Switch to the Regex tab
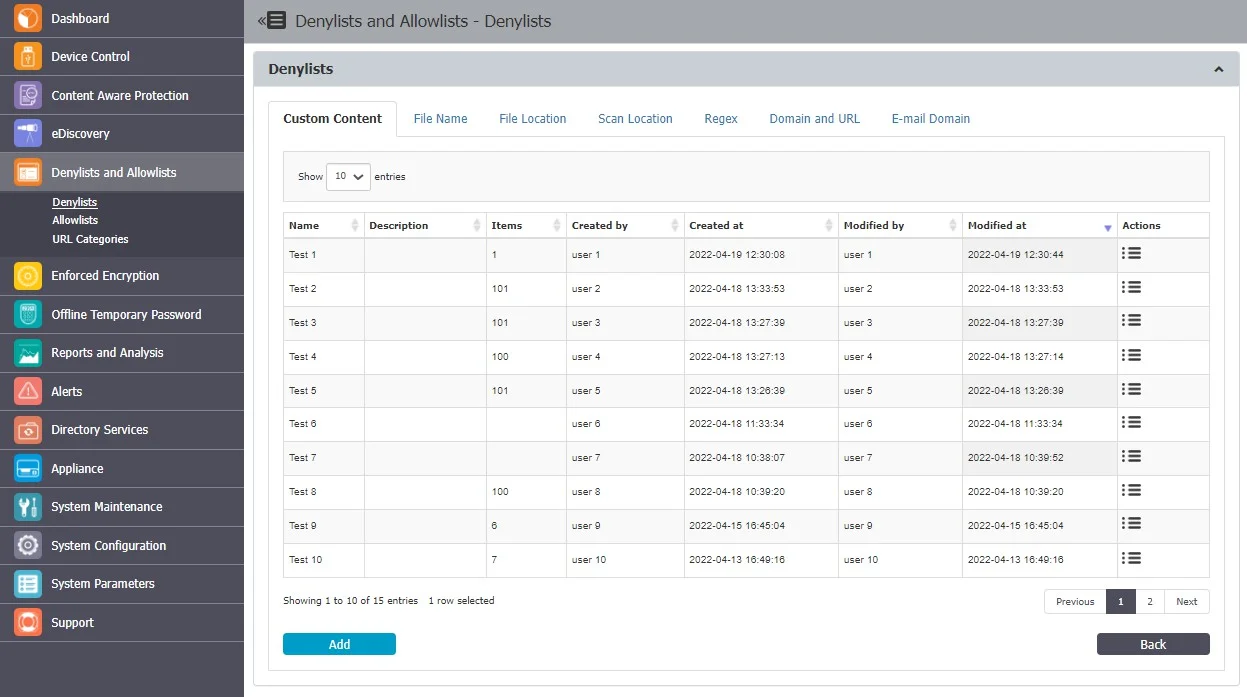Image resolution: width=1247 pixels, height=697 pixels. (x=721, y=118)
